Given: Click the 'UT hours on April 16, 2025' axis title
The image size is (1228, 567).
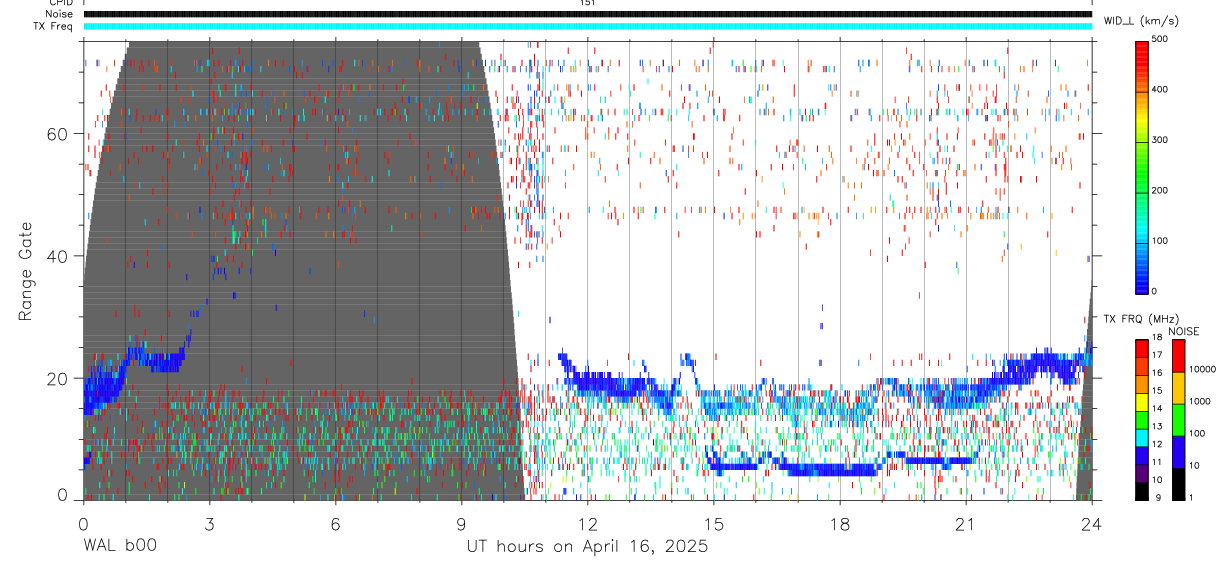Looking at the screenshot, I should (x=587, y=547).
